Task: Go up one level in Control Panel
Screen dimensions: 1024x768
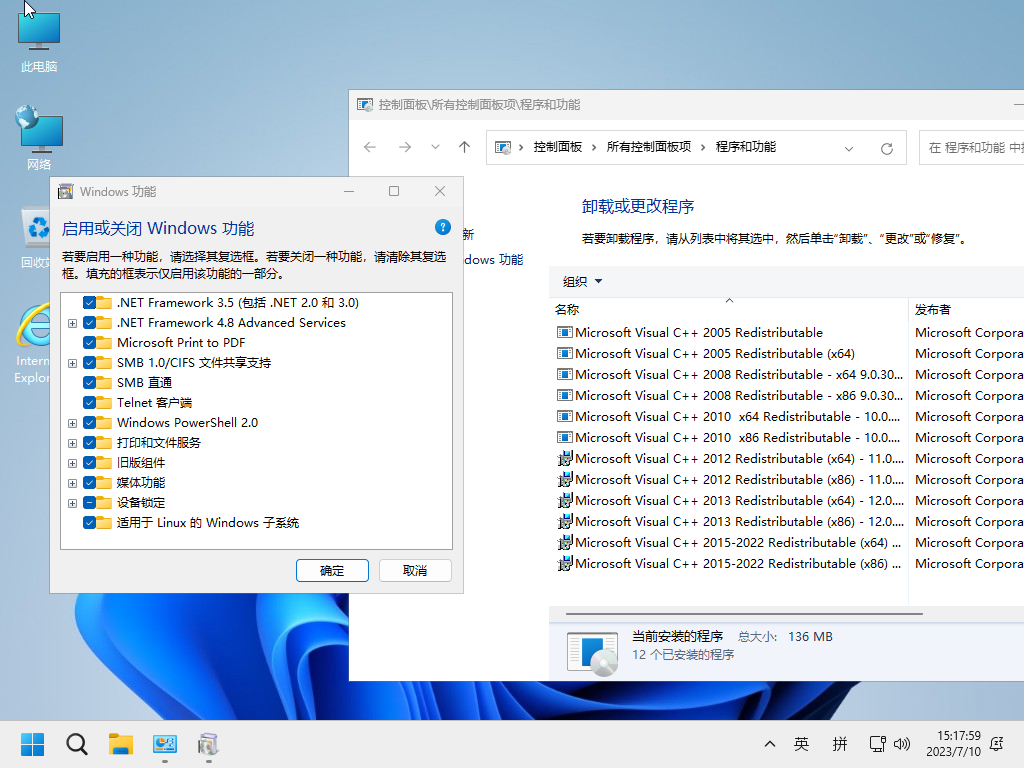Action: point(464,148)
